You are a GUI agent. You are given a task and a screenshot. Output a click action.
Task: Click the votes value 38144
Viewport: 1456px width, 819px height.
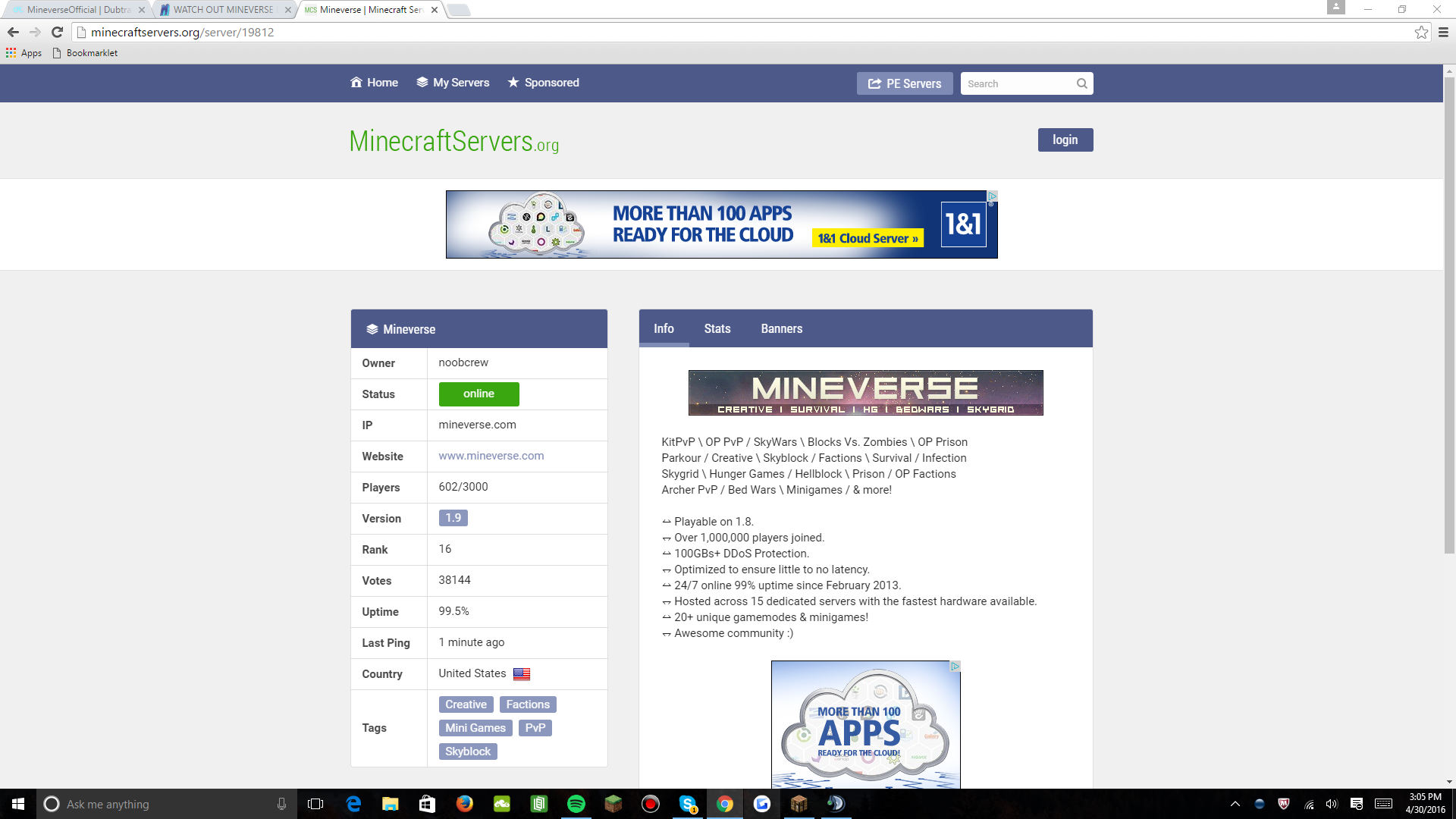point(454,580)
